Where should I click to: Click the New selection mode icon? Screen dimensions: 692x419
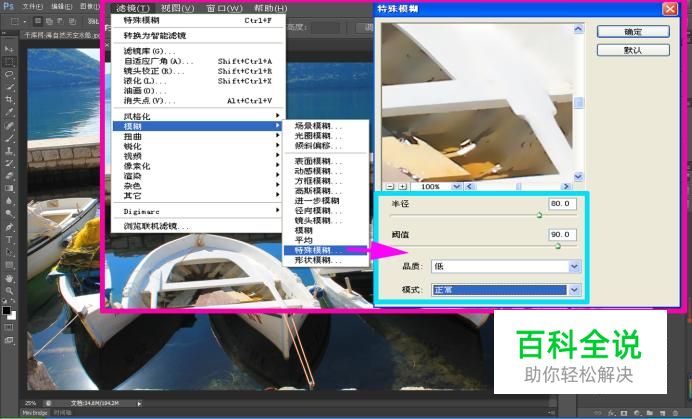pos(38,21)
